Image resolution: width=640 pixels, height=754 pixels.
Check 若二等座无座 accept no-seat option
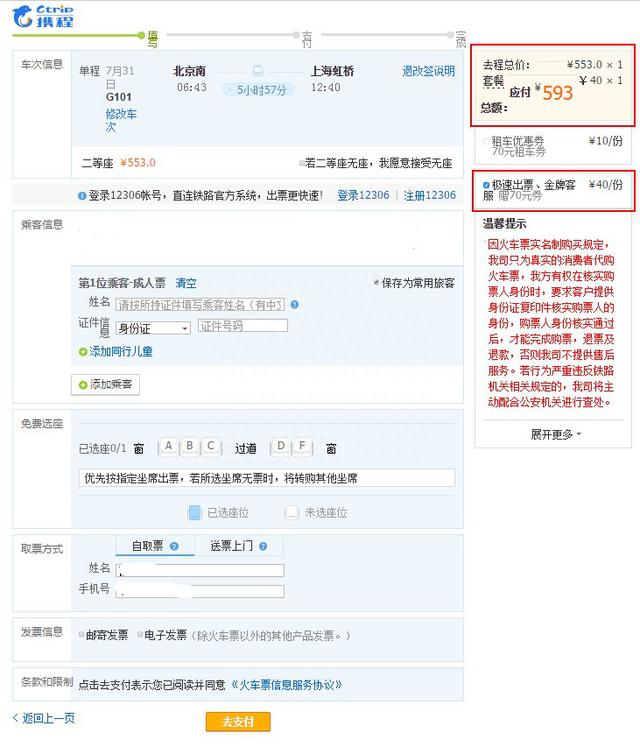301,163
